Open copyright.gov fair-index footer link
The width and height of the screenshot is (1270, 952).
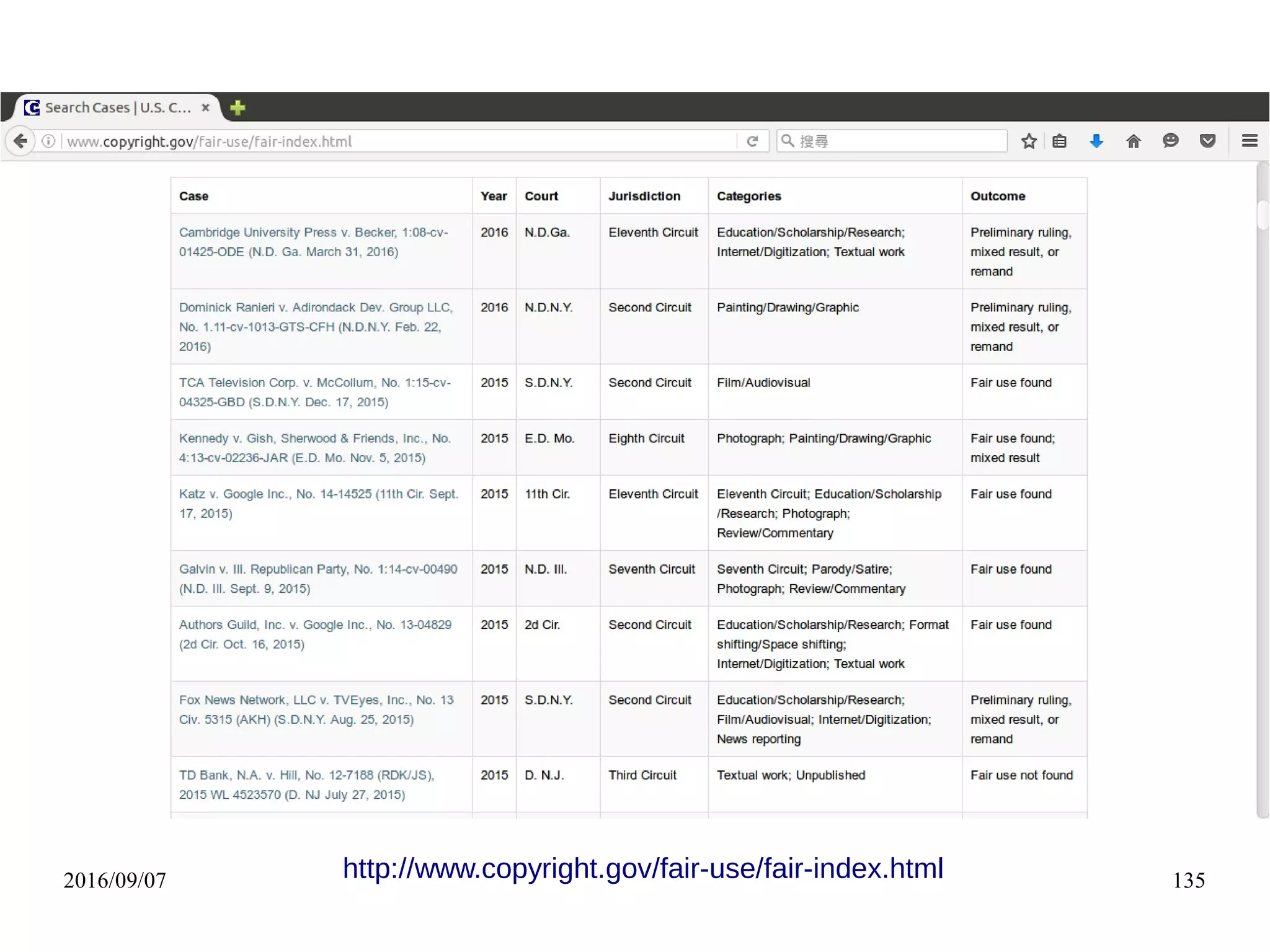click(x=642, y=868)
